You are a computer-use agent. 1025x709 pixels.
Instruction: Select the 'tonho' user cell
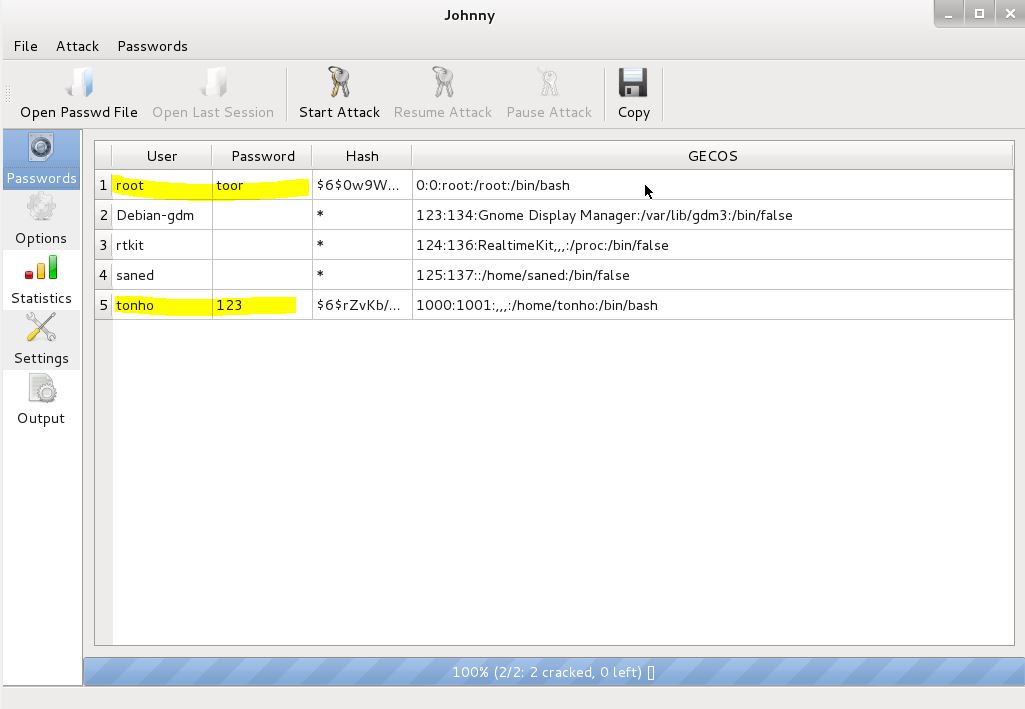point(162,305)
